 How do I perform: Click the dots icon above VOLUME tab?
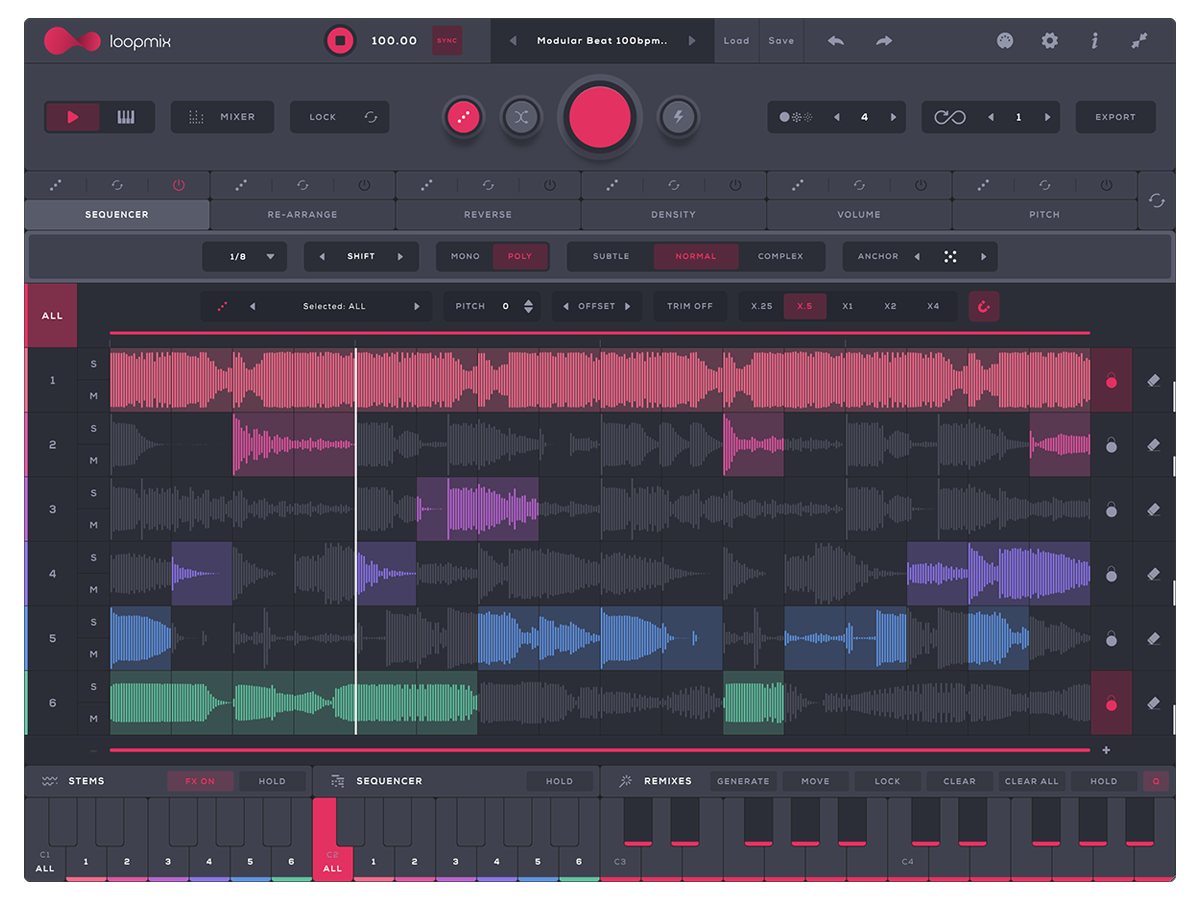tap(798, 185)
